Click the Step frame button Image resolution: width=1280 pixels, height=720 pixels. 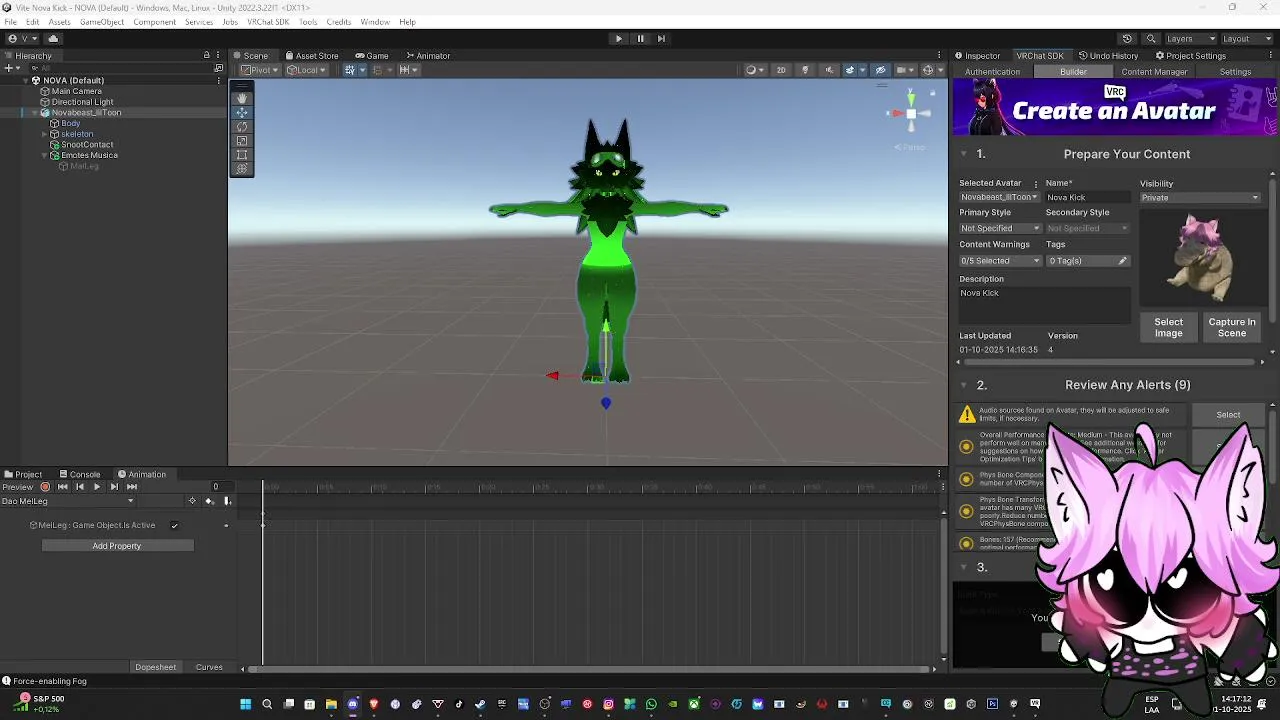coord(661,38)
